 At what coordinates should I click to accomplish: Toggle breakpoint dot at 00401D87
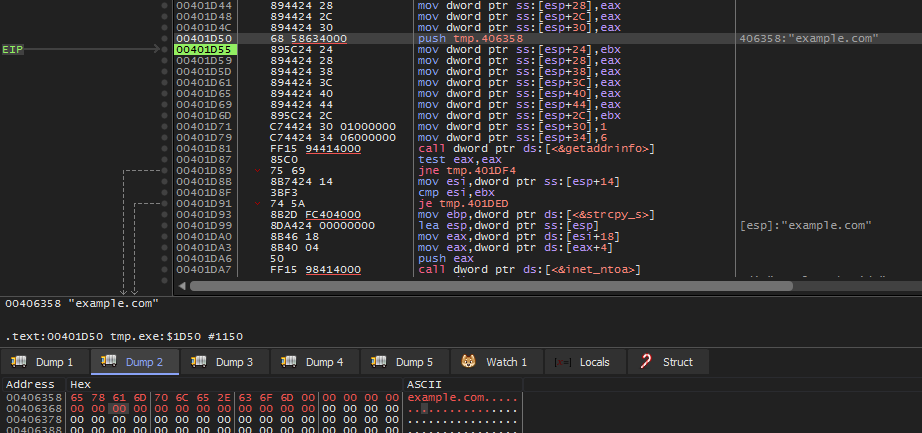(165, 159)
